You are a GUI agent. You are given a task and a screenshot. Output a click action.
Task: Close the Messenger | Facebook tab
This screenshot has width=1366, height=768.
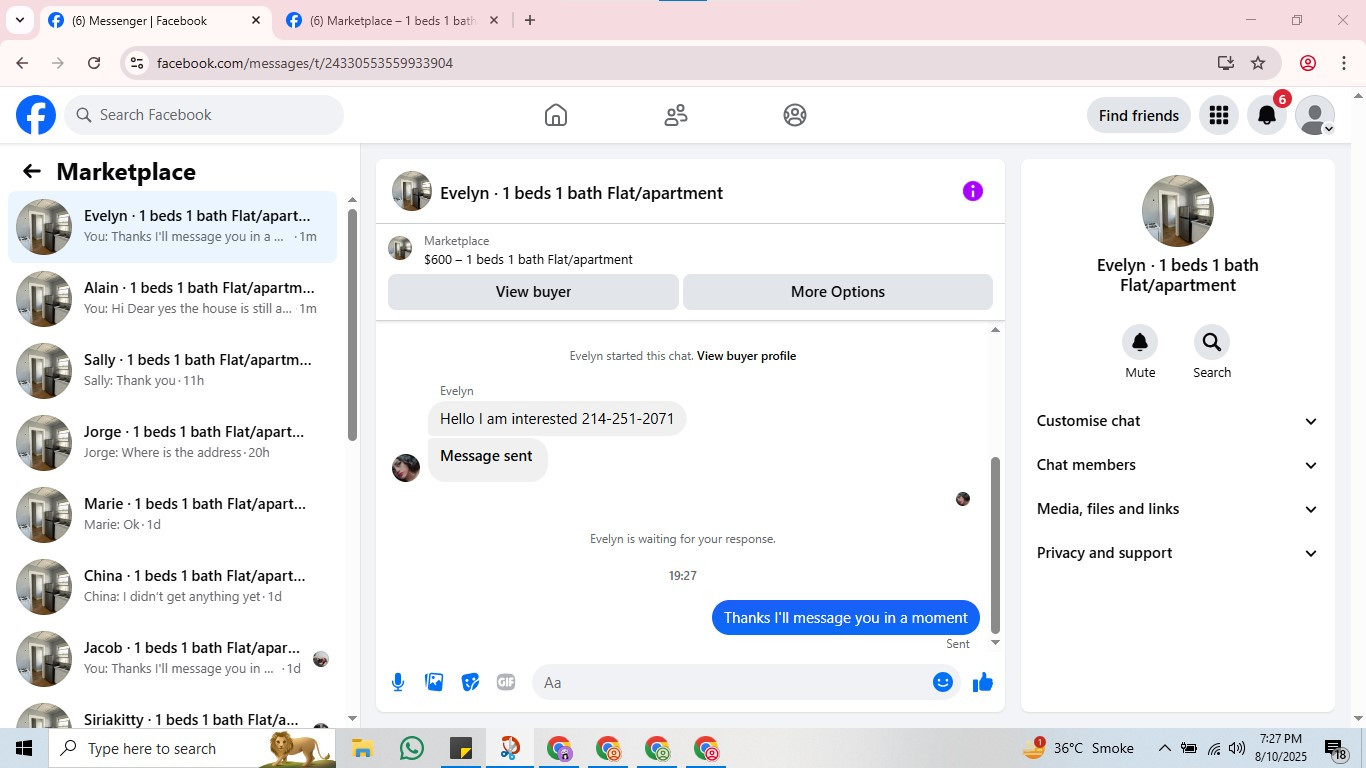tap(256, 20)
